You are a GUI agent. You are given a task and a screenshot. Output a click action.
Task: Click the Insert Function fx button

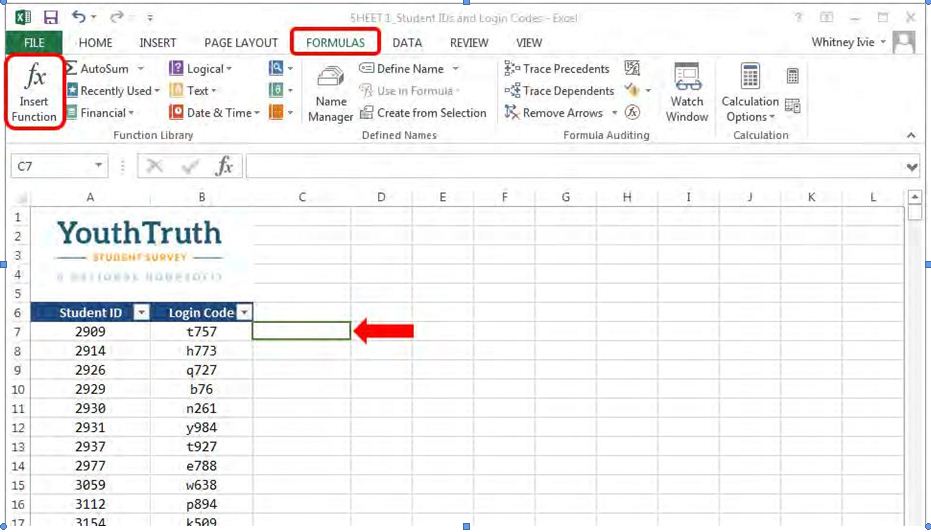tap(34, 91)
